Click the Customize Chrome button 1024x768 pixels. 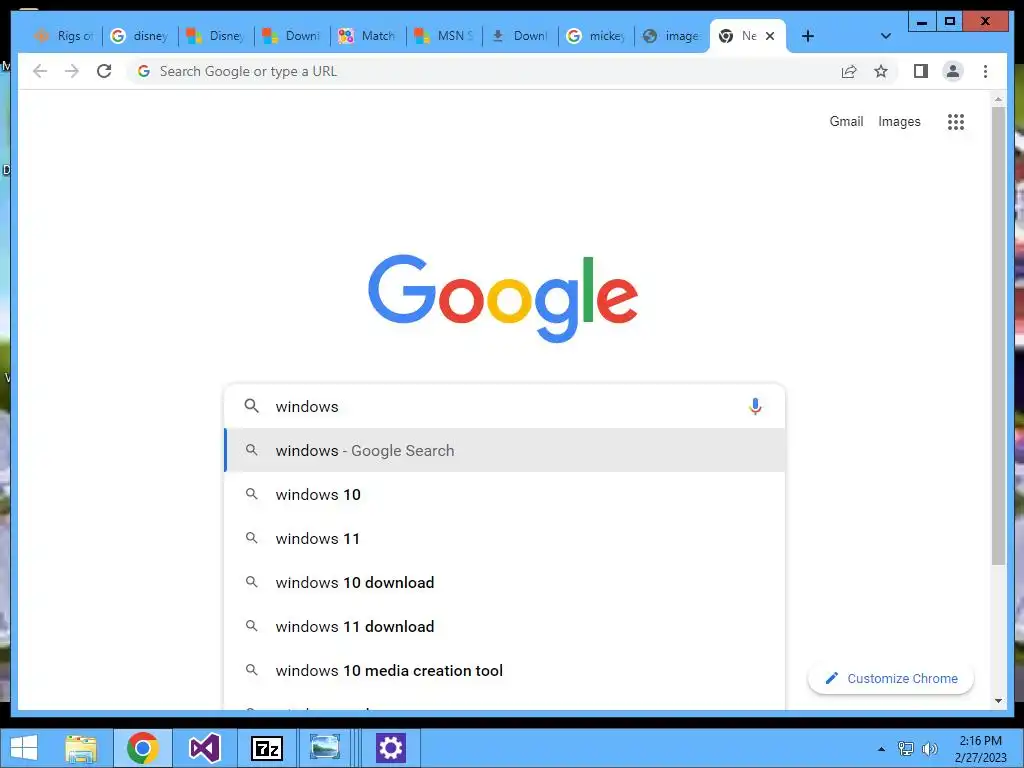891,679
